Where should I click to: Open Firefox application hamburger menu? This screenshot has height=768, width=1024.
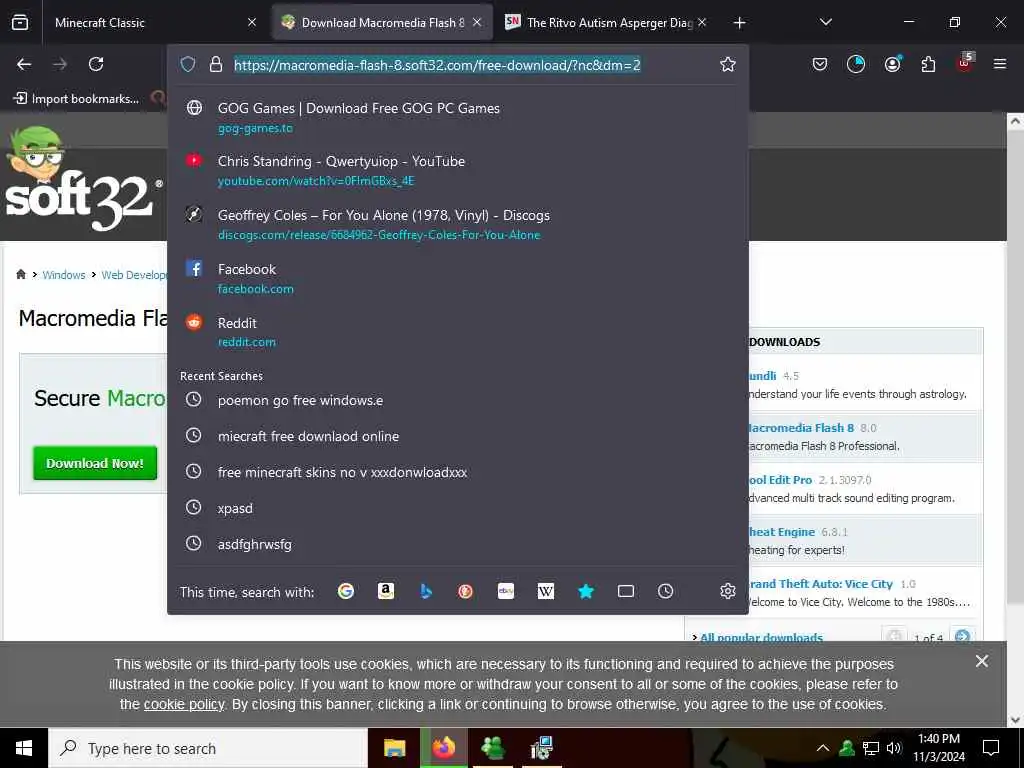(1000, 64)
